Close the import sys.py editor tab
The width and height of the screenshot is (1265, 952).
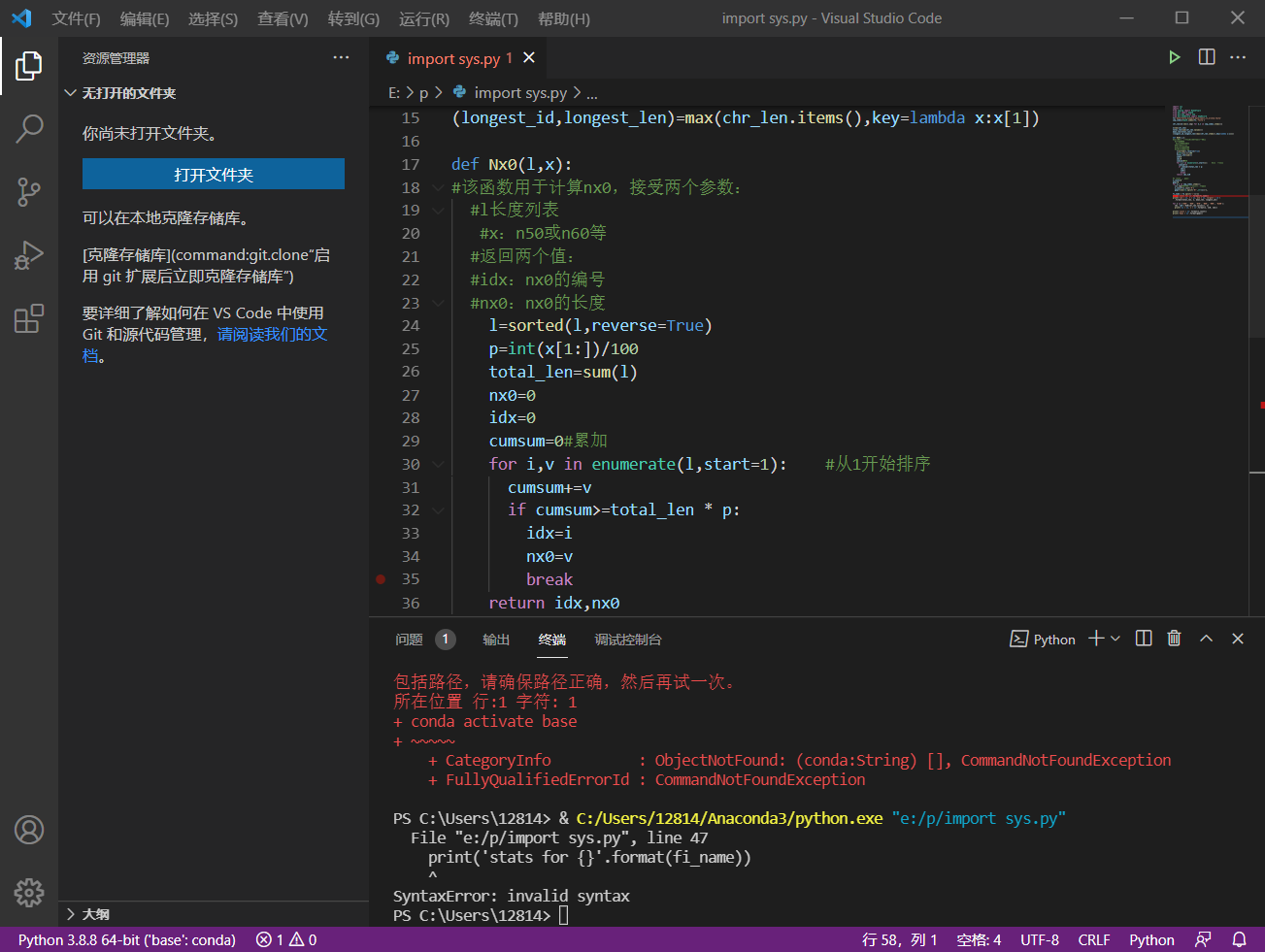pos(529,58)
